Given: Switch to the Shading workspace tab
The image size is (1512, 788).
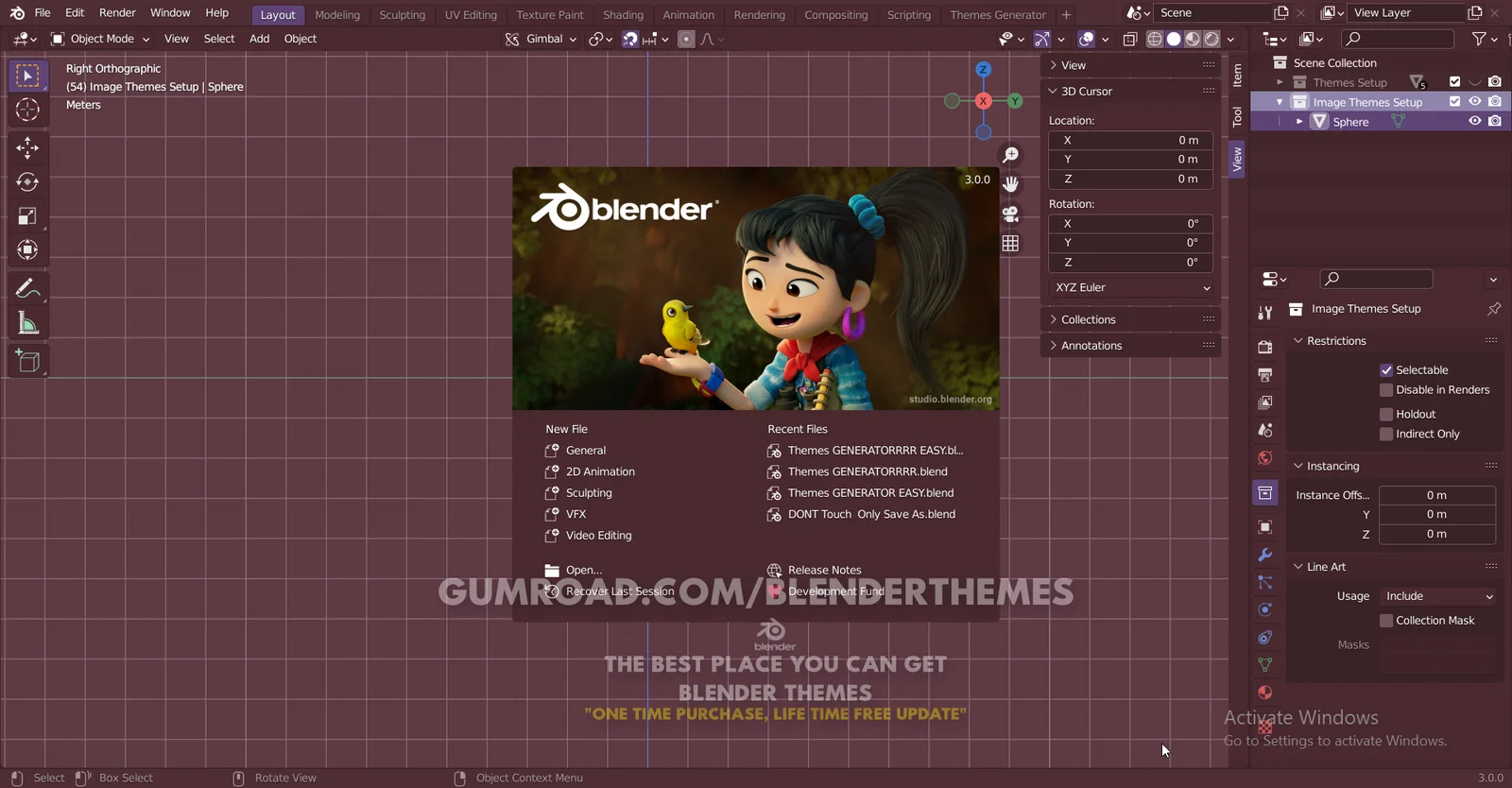Looking at the screenshot, I should pyautogui.click(x=623, y=15).
